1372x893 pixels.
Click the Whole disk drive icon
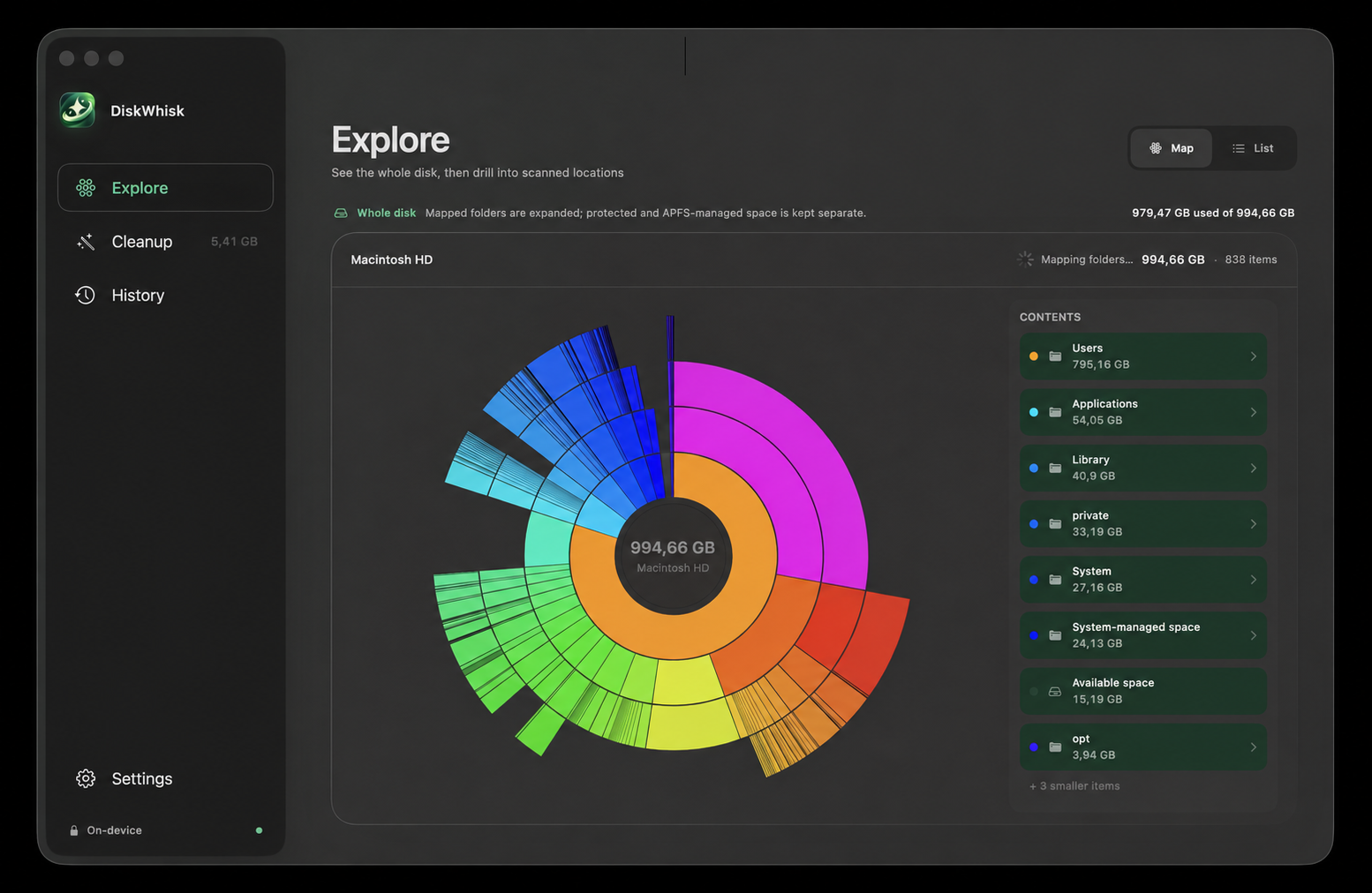(x=341, y=213)
